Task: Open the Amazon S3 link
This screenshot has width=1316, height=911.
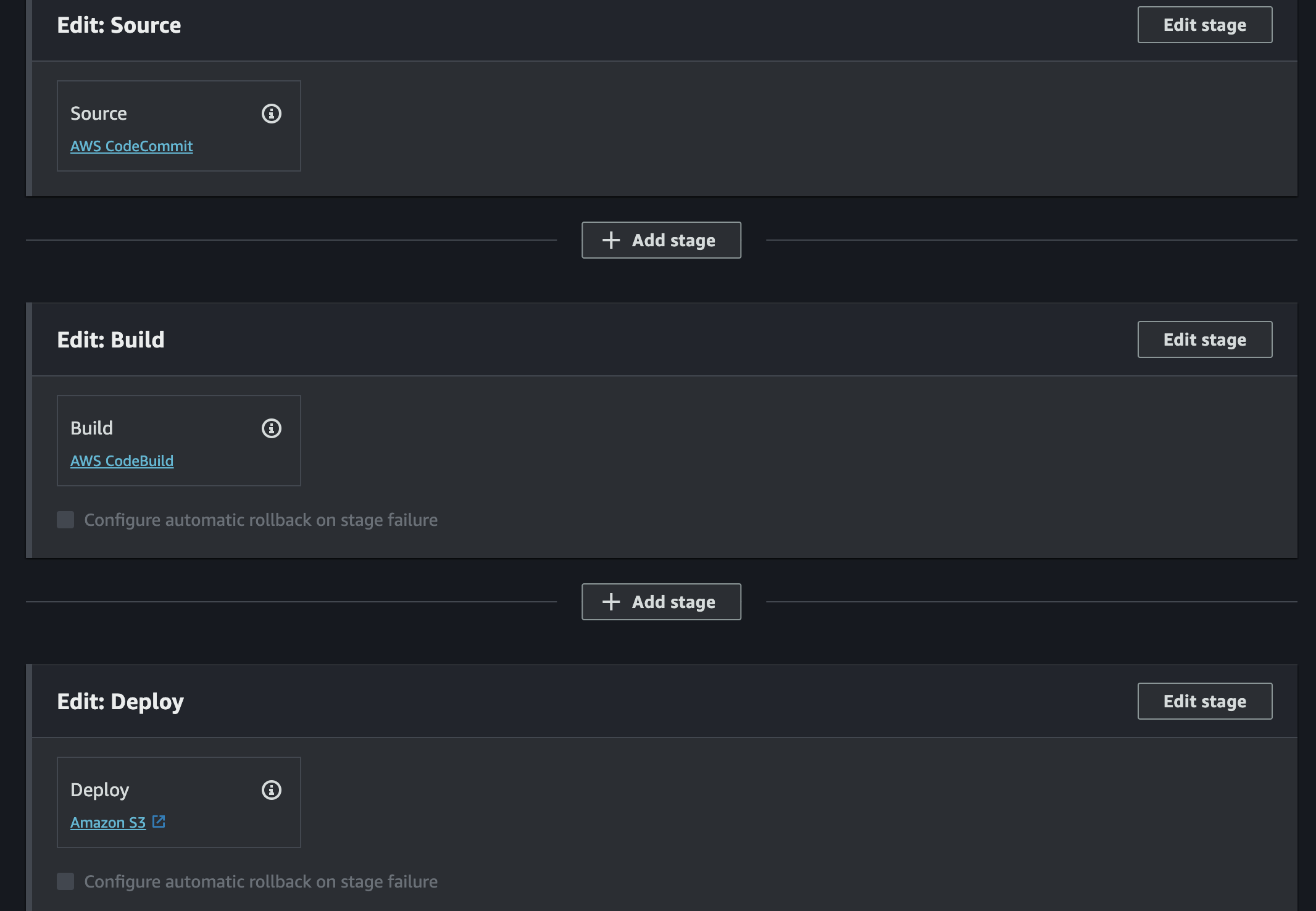Action: (x=108, y=823)
